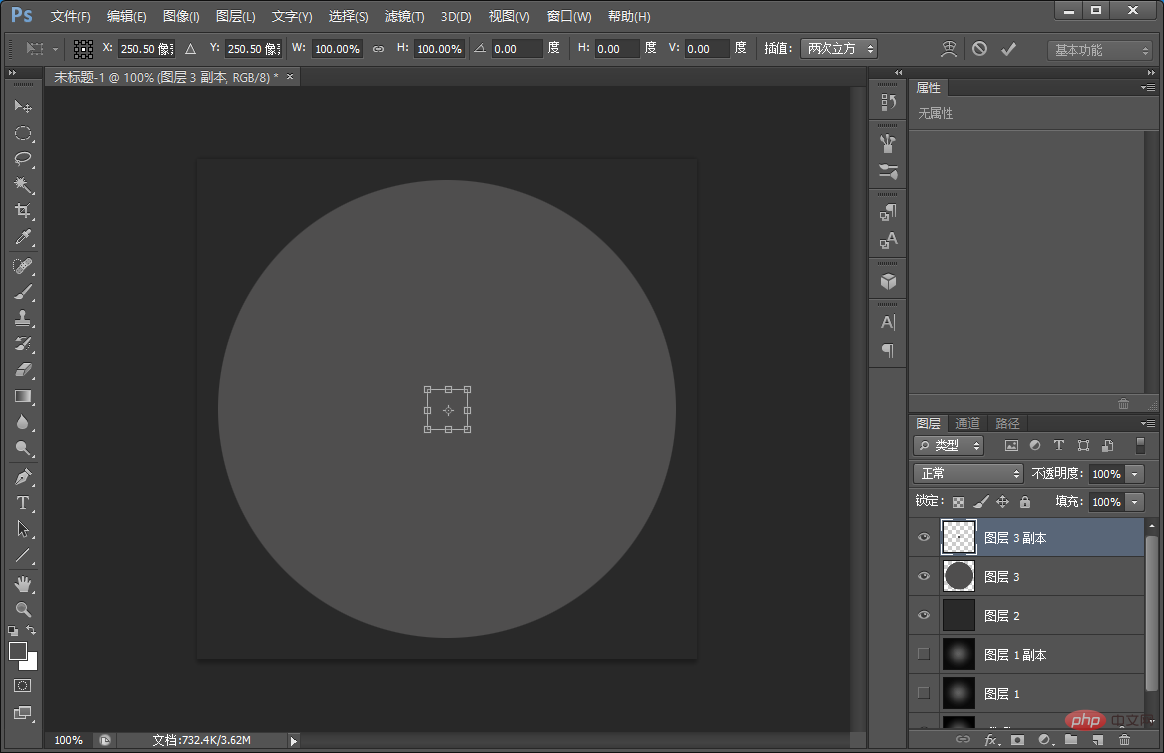Open the blend mode 正常 dropdown
This screenshot has width=1164, height=753.
tap(967, 473)
